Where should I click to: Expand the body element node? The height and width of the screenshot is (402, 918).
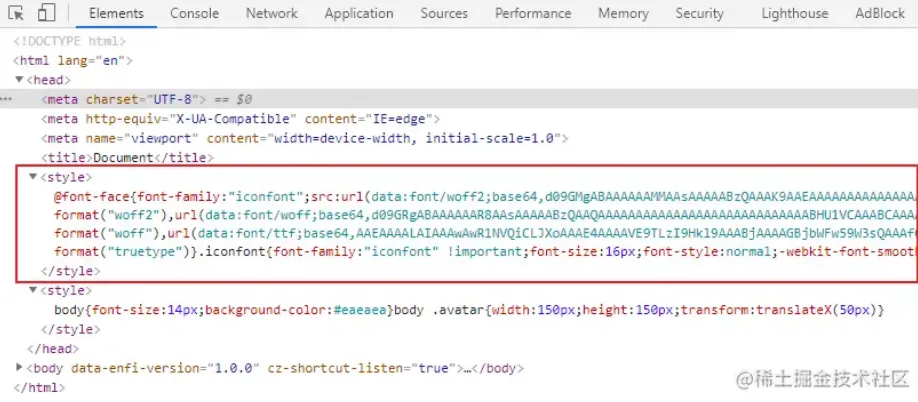[x=19, y=368]
